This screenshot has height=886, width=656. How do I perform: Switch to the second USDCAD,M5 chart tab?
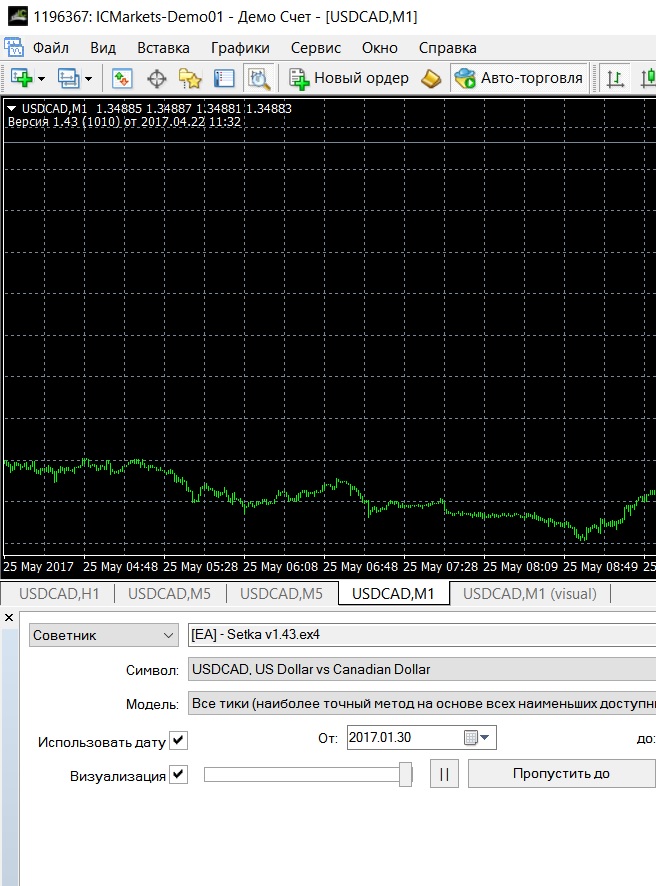pos(281,594)
